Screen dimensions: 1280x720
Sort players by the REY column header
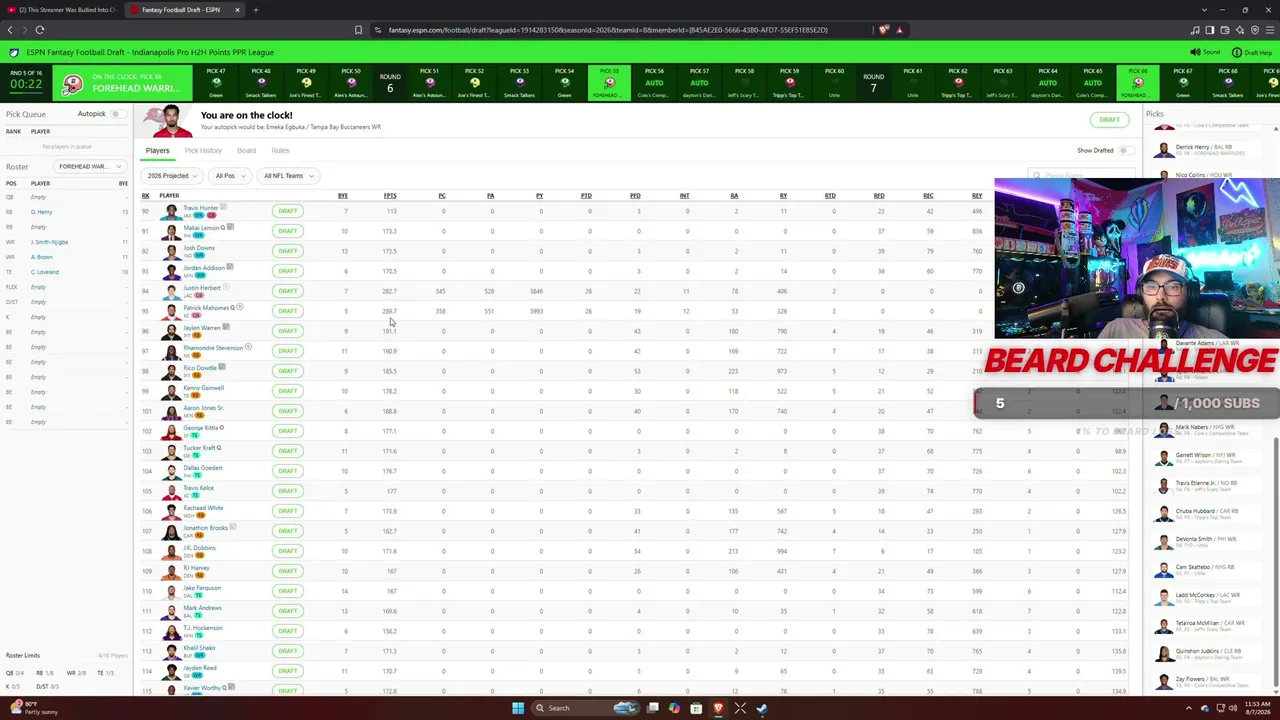(977, 196)
